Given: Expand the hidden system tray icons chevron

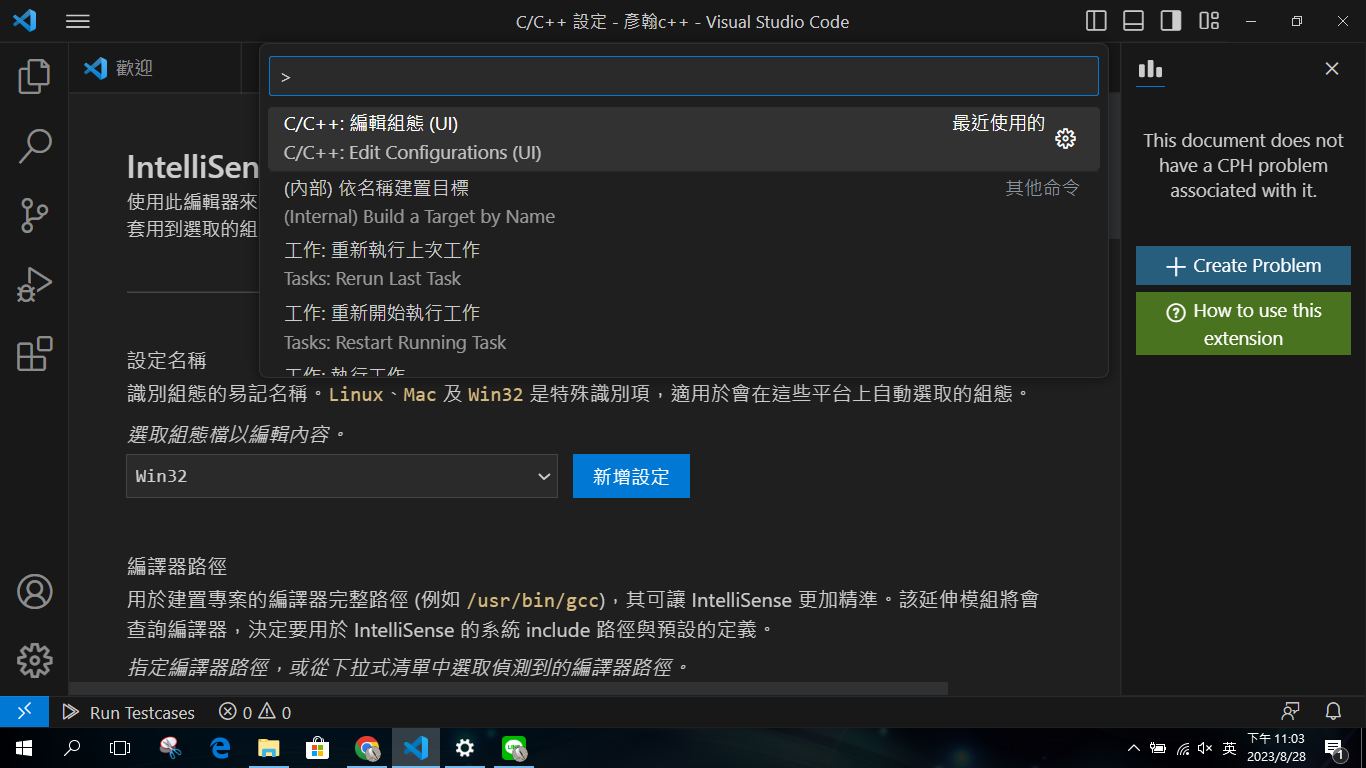Looking at the screenshot, I should coord(1133,747).
